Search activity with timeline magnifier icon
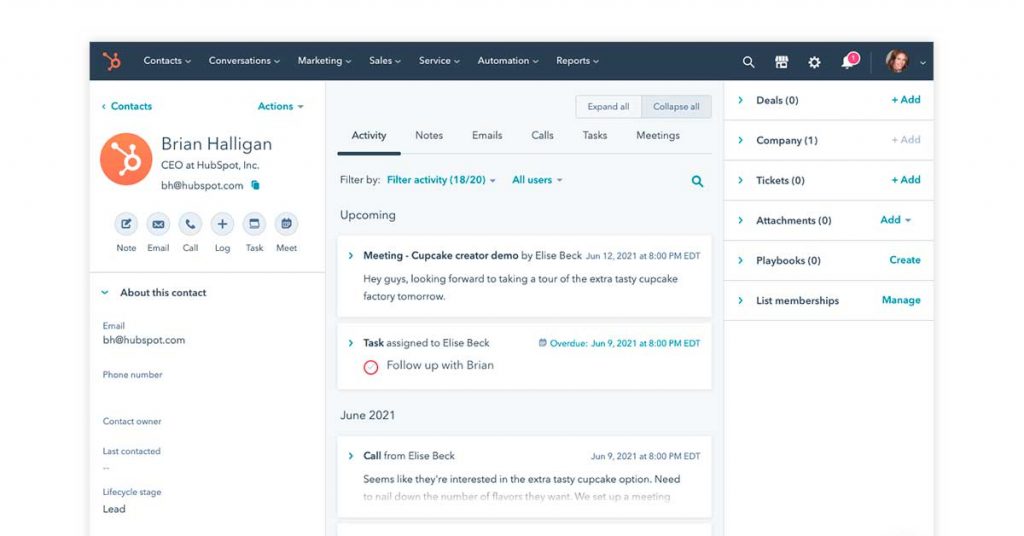This screenshot has width=1024, height=536. (x=697, y=181)
